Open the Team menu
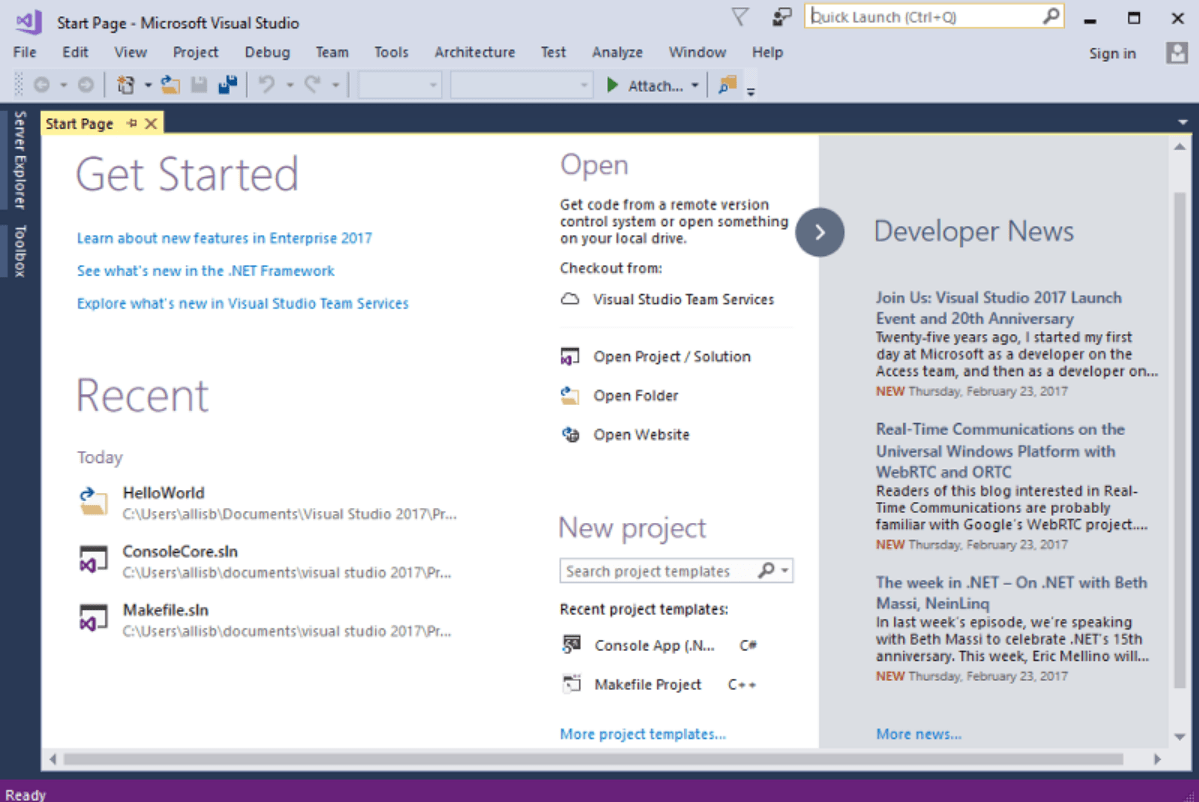This screenshot has height=802, width=1199. pyautogui.click(x=332, y=52)
